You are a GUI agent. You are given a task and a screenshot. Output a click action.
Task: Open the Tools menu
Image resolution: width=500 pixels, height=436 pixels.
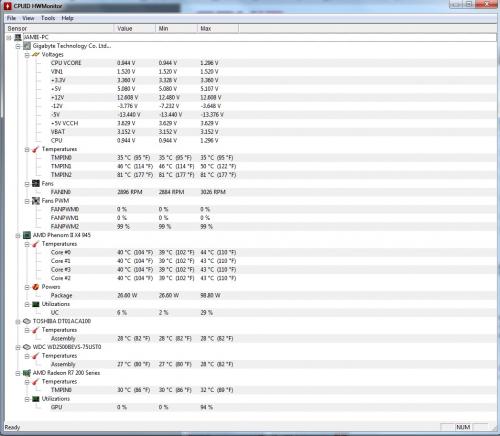pyautogui.click(x=48, y=18)
